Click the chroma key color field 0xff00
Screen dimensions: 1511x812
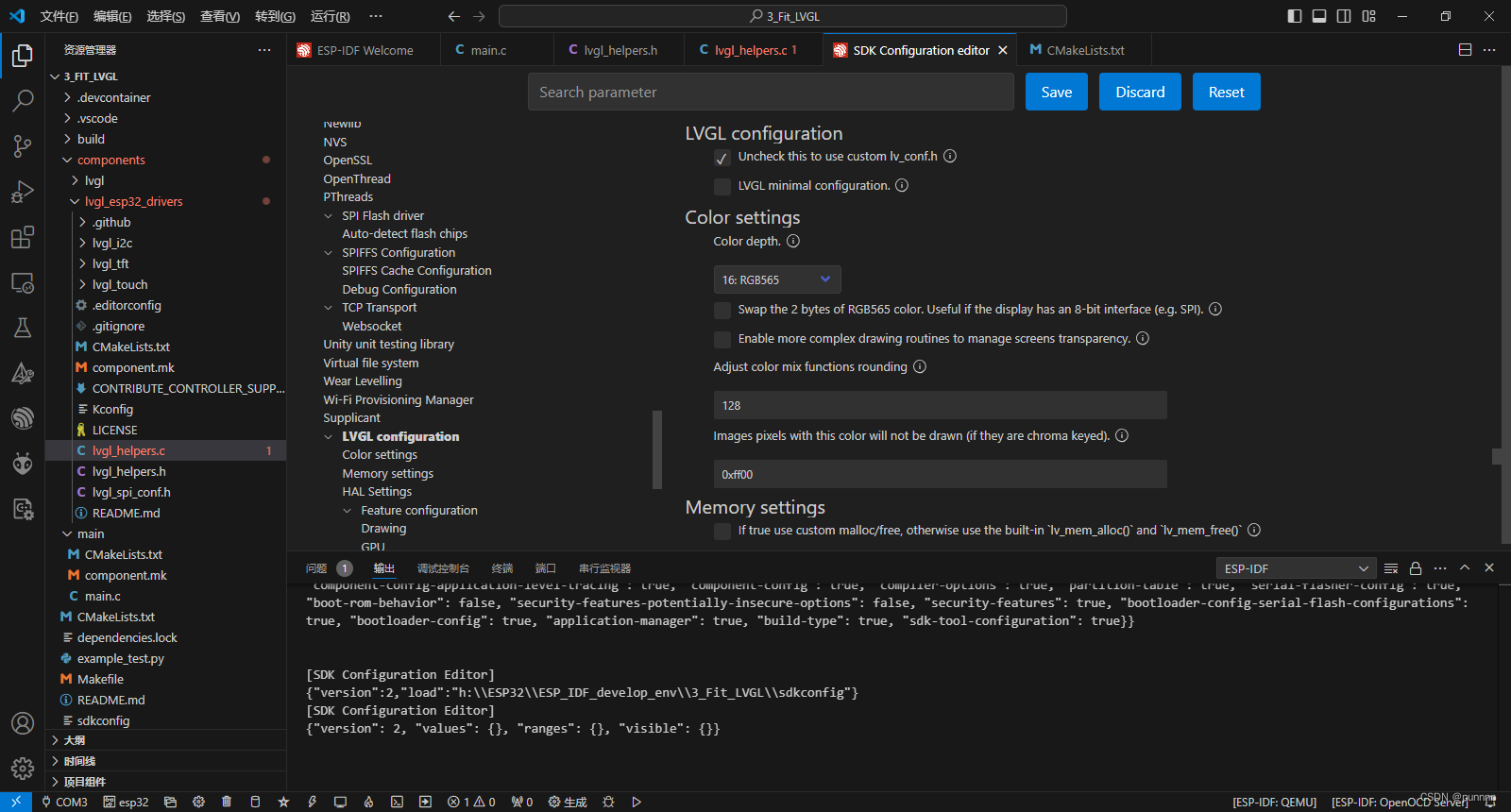940,474
